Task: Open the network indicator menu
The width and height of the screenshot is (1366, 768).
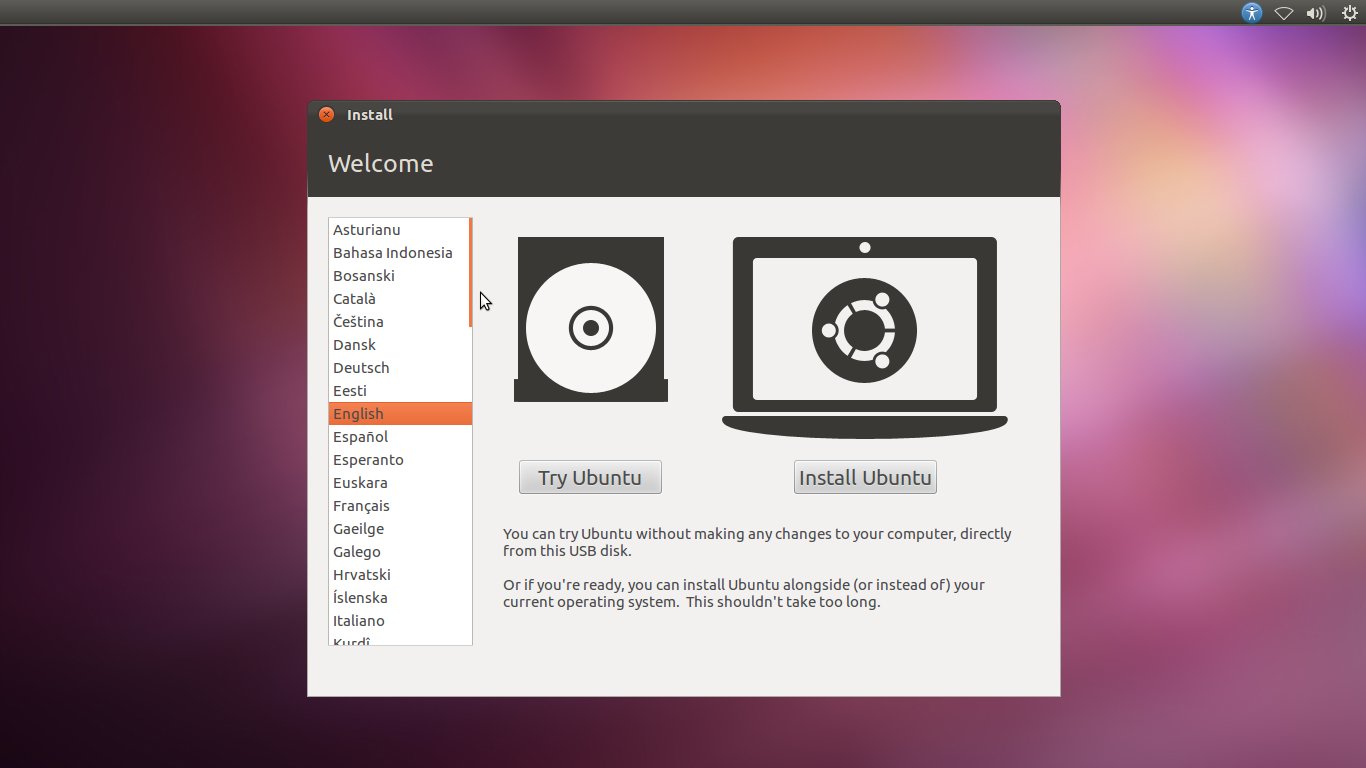Action: tap(1284, 13)
